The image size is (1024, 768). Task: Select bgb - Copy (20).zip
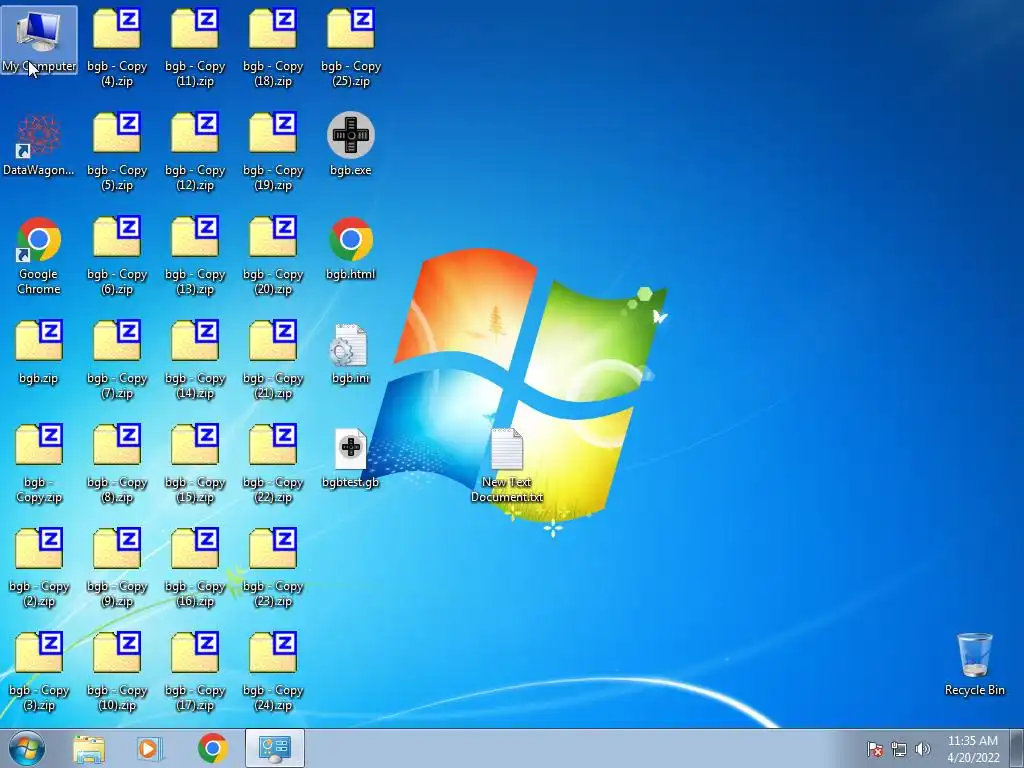click(x=273, y=256)
